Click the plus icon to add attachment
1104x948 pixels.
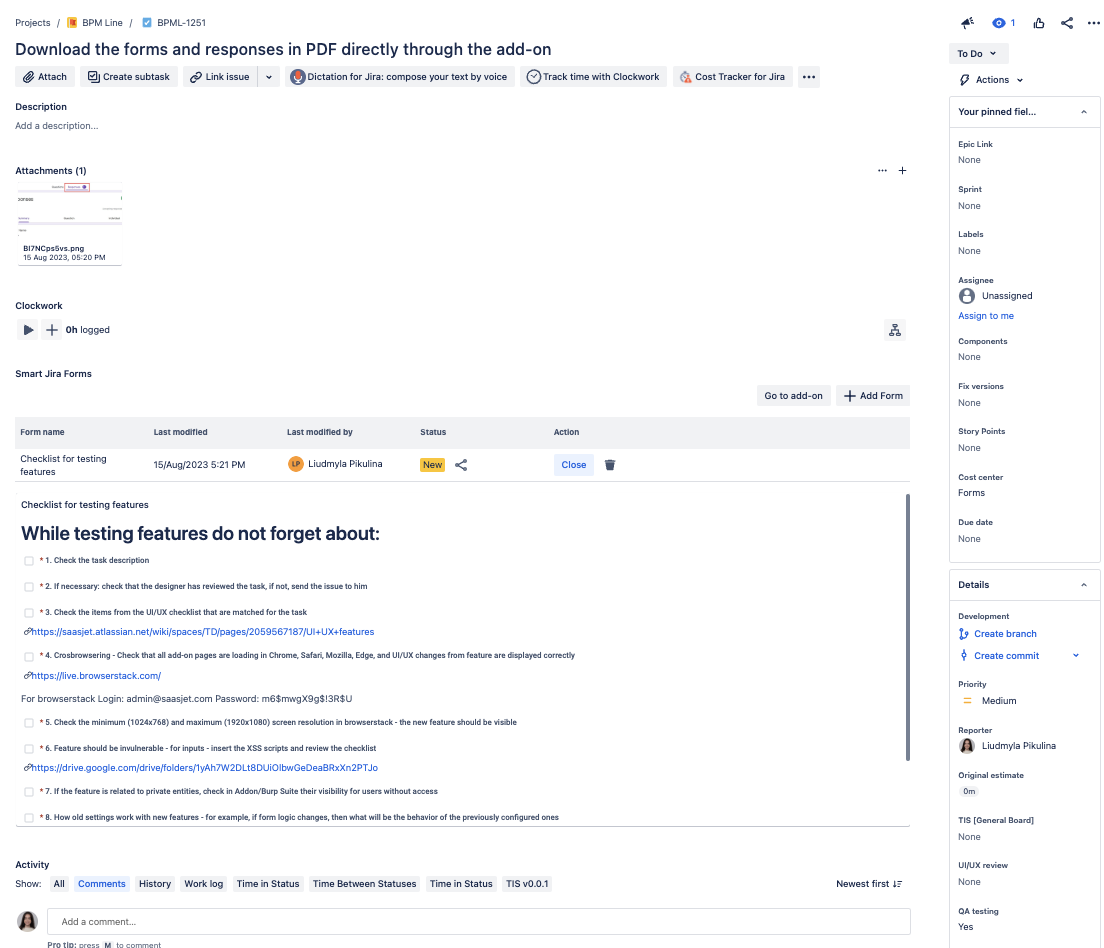902,170
